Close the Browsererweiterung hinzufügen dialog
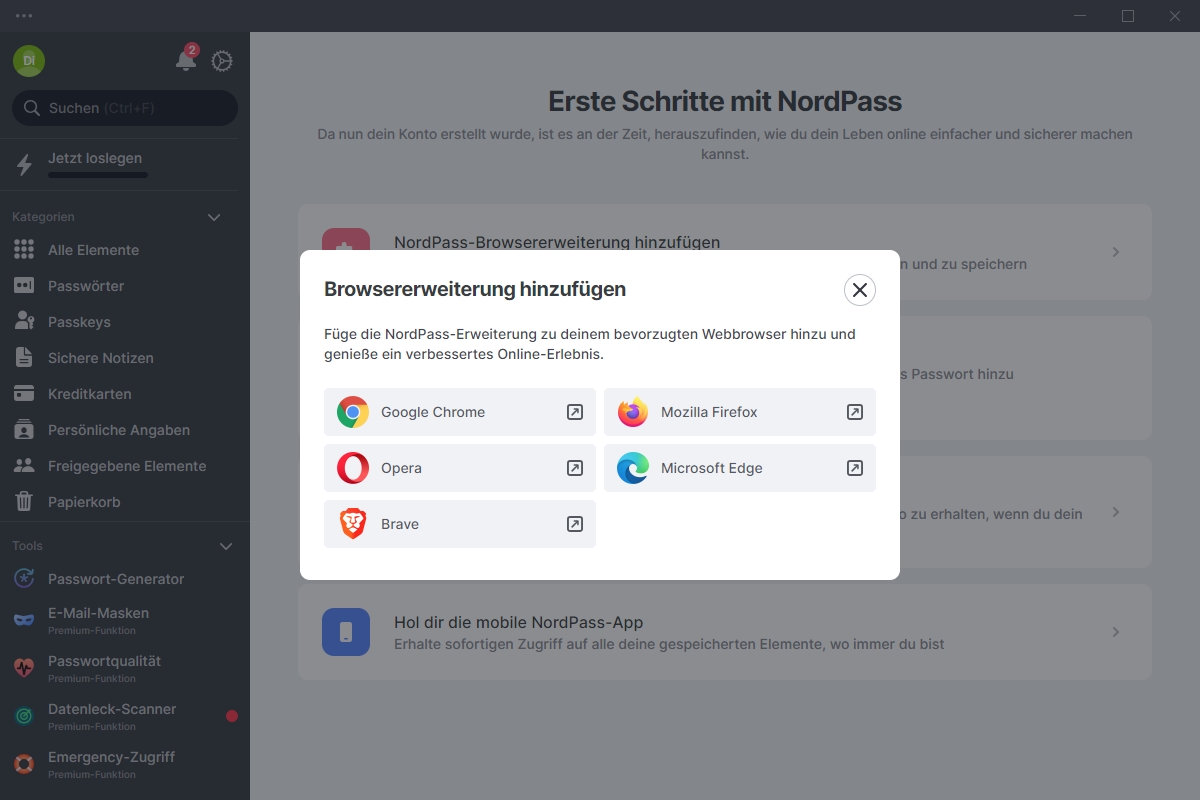Image resolution: width=1200 pixels, height=800 pixels. (860, 290)
